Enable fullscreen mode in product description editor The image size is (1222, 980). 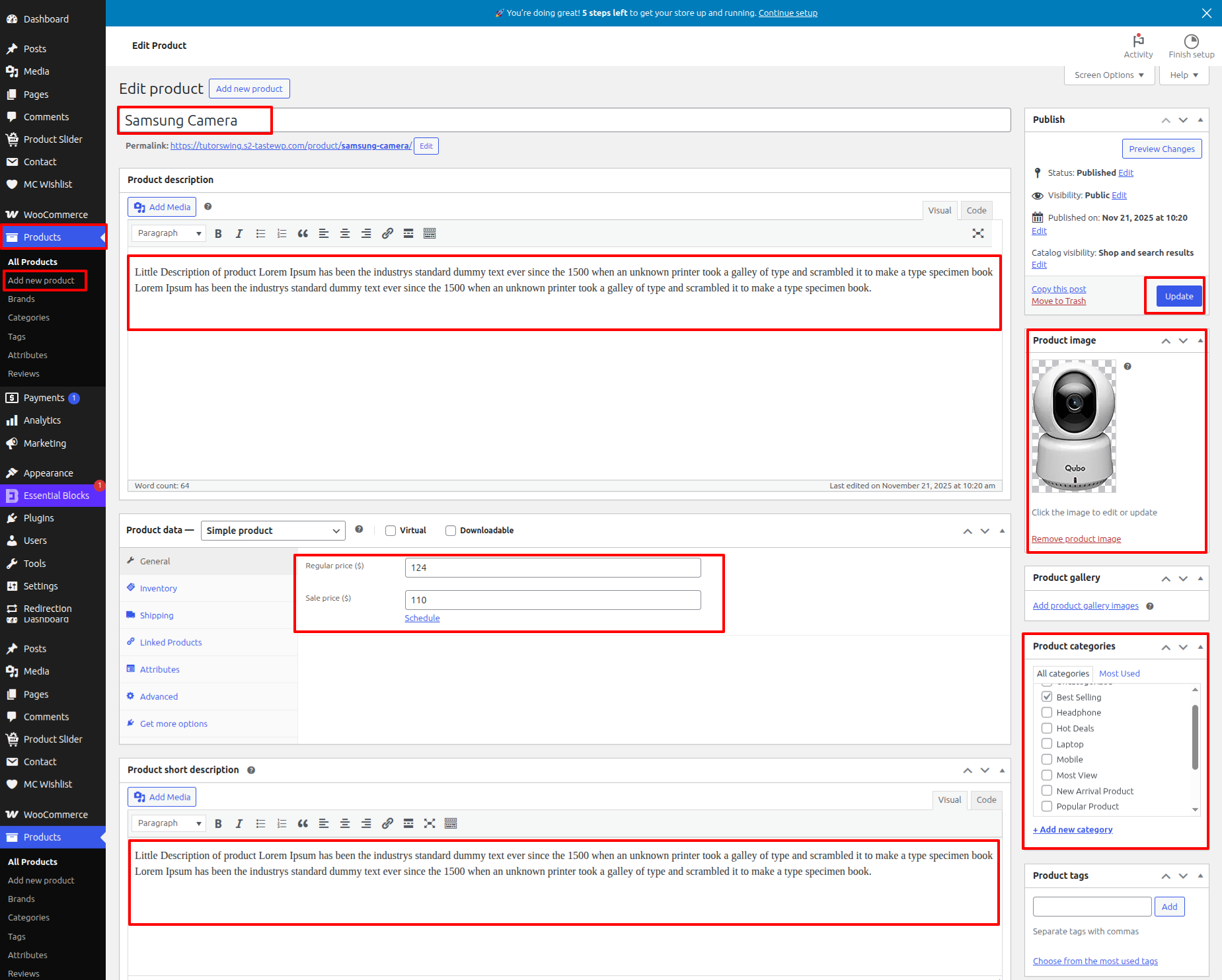coord(978,233)
